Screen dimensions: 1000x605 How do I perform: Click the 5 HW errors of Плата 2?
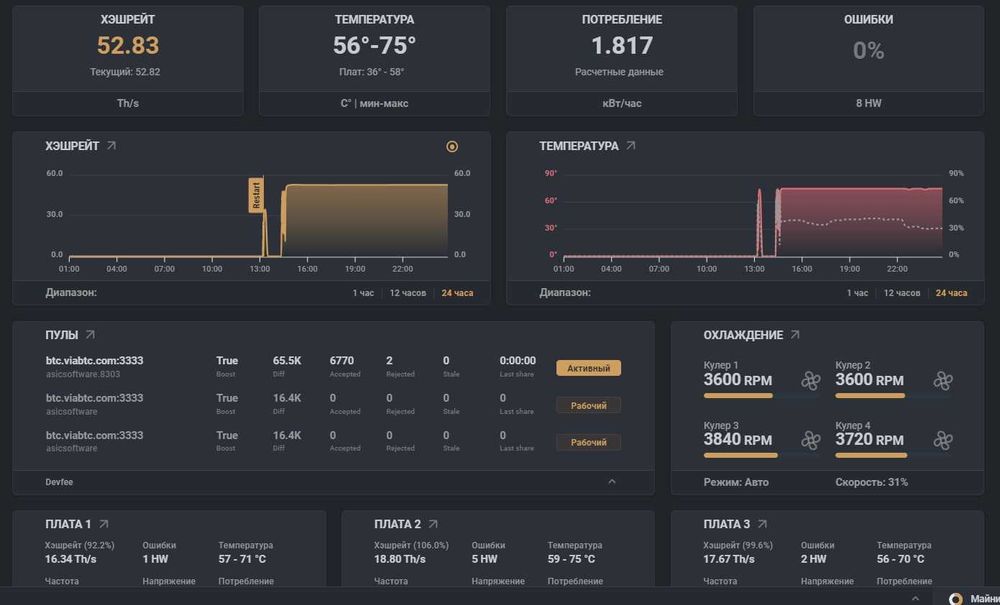click(484, 559)
